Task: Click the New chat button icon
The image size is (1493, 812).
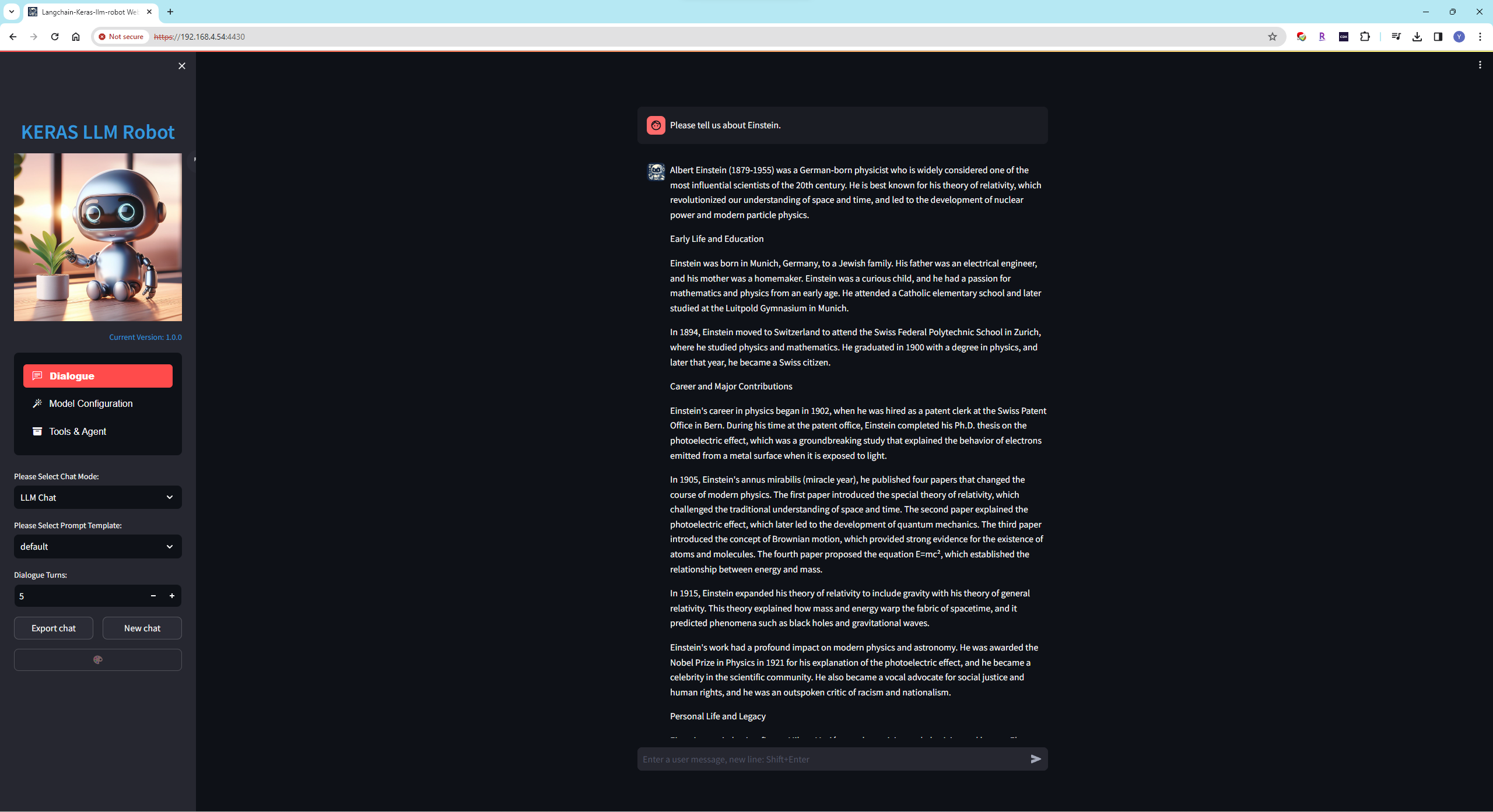Action: click(x=141, y=628)
